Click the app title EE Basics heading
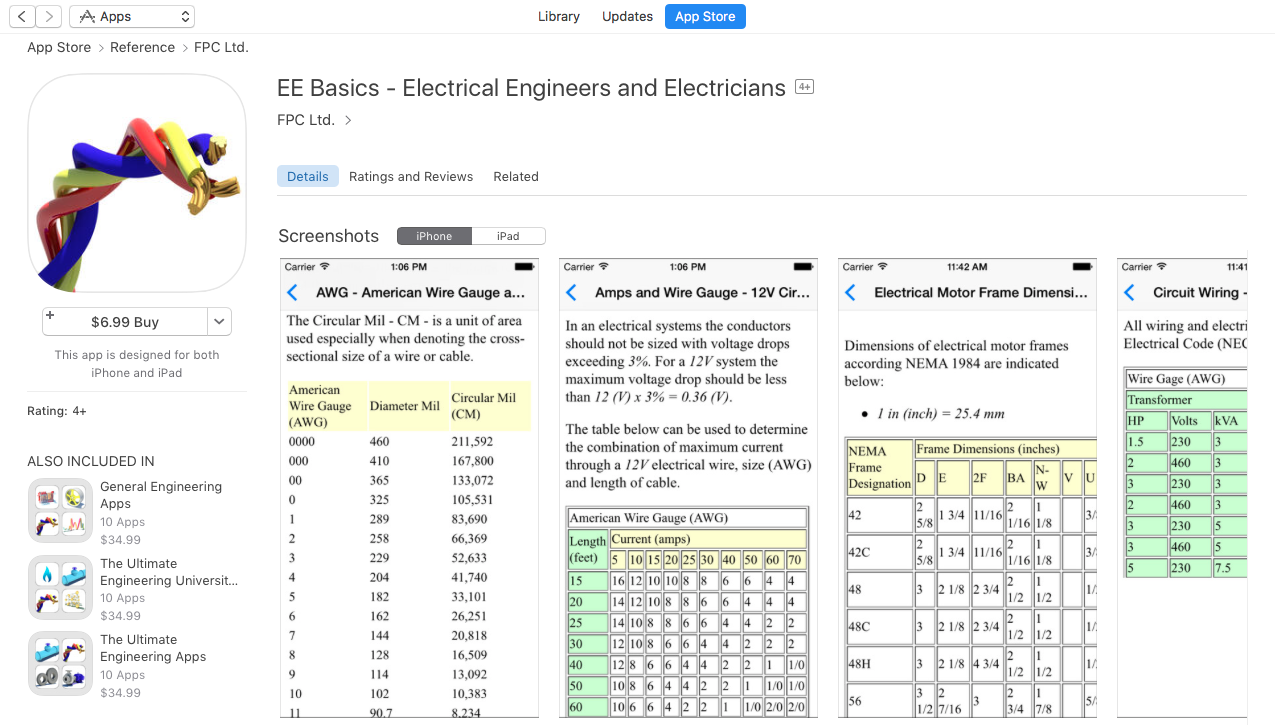The width and height of the screenshot is (1275, 725). pos(531,88)
